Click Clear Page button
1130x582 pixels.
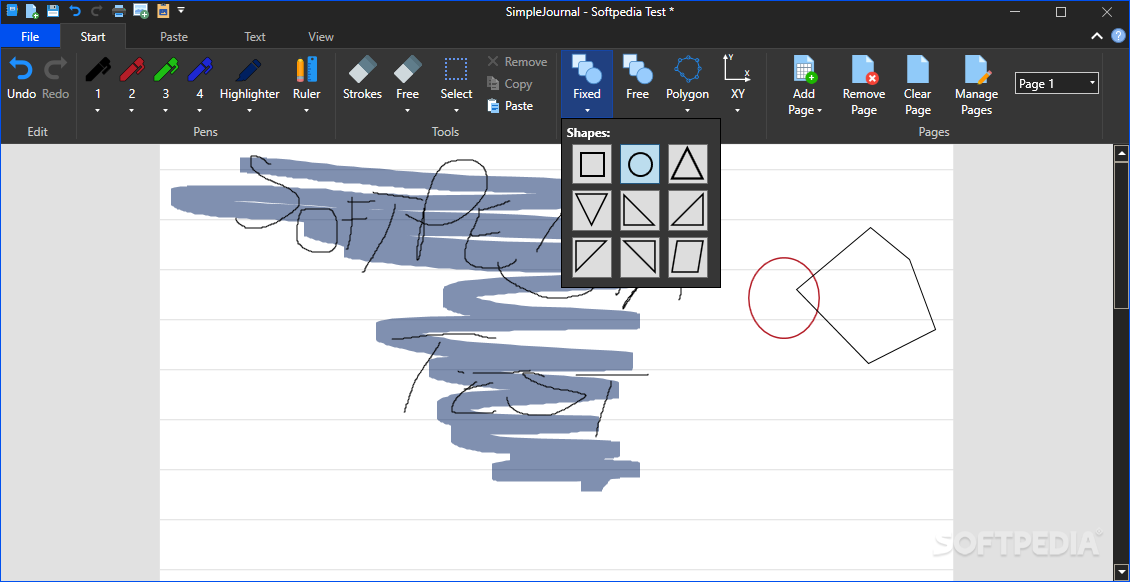coord(917,85)
